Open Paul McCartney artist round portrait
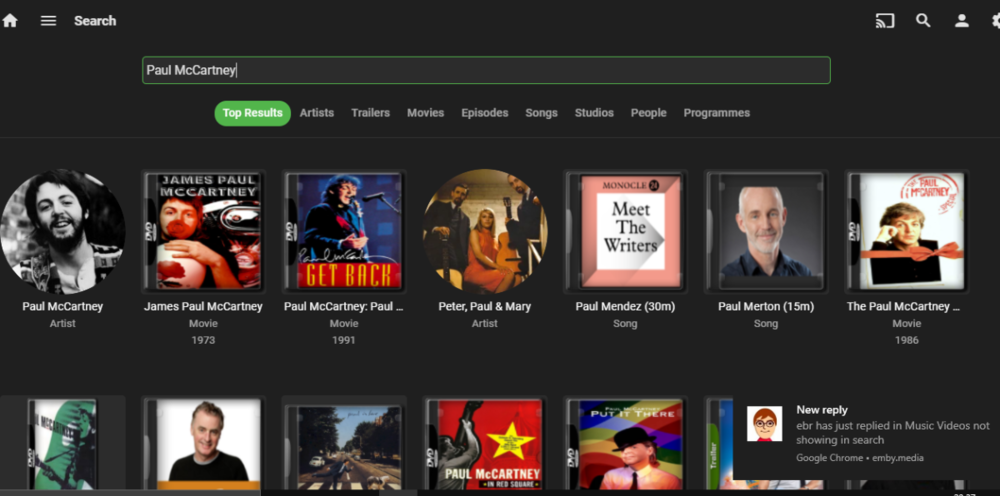 tap(63, 231)
